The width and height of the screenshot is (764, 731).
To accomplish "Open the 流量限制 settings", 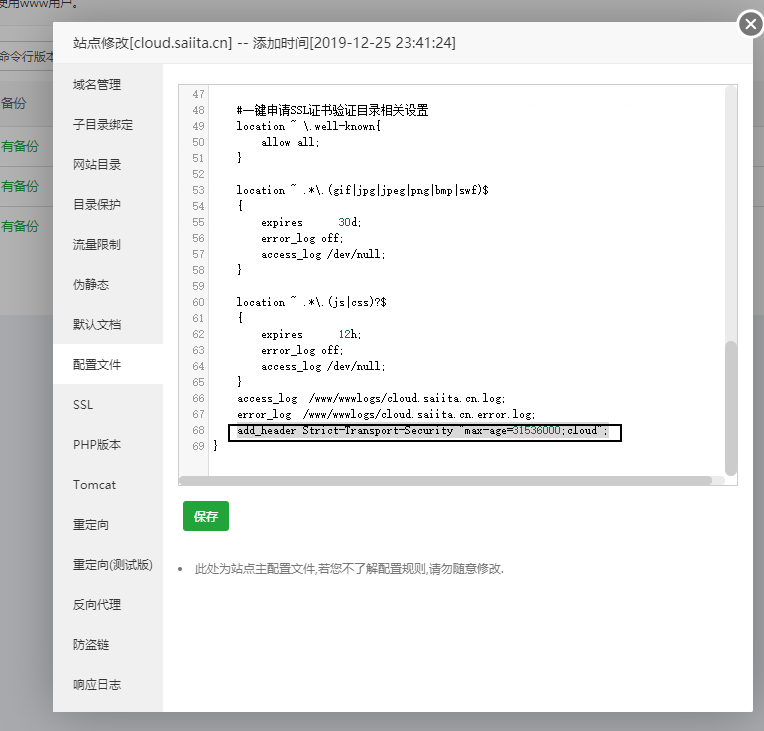I will 96,245.
